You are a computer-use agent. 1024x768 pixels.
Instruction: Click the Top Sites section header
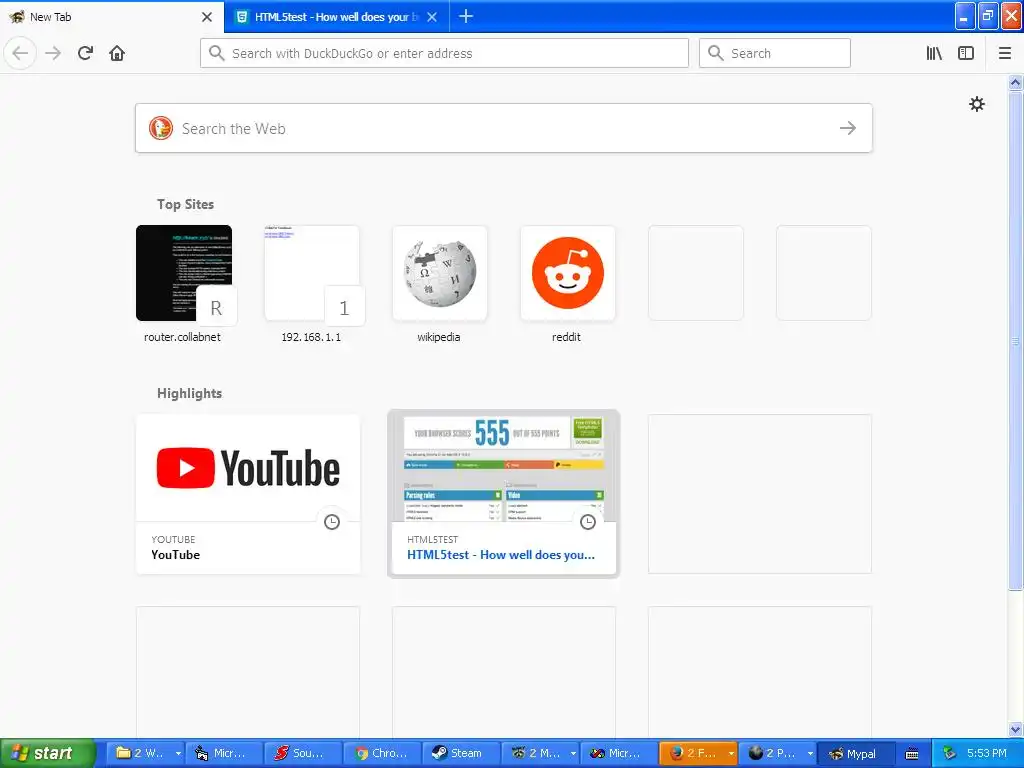point(185,204)
